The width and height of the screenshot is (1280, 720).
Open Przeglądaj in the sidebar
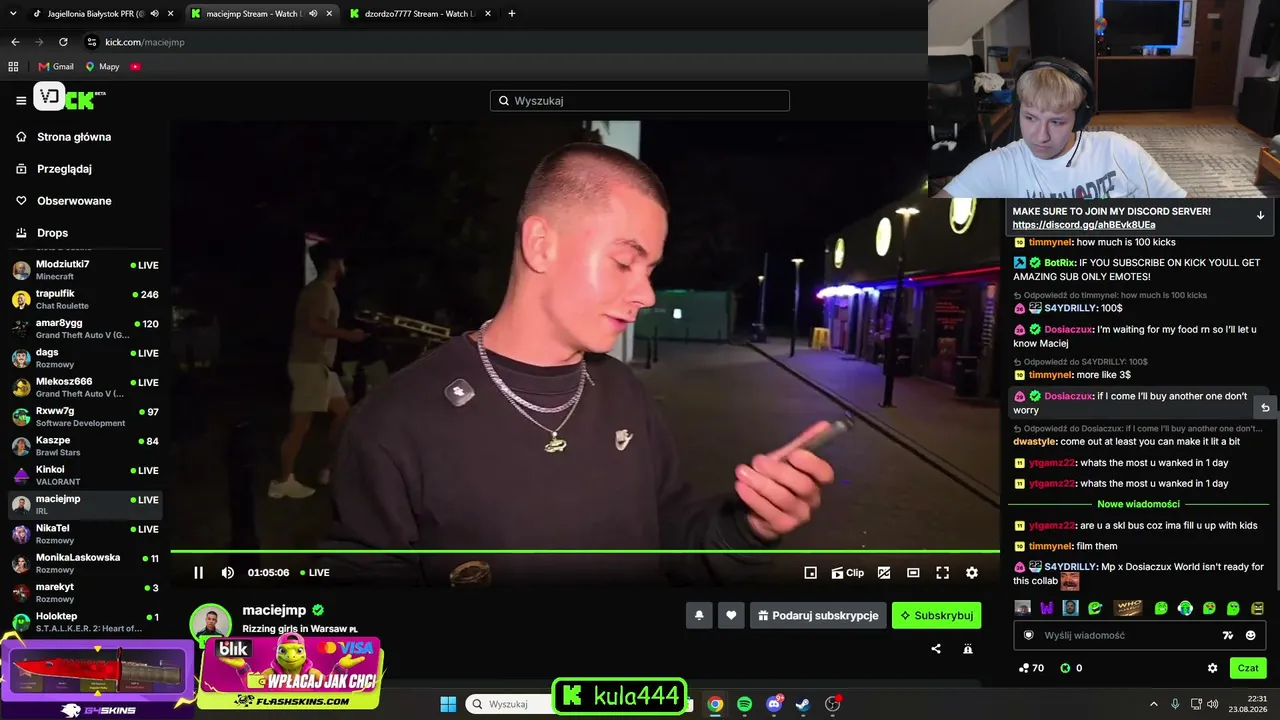click(64, 169)
